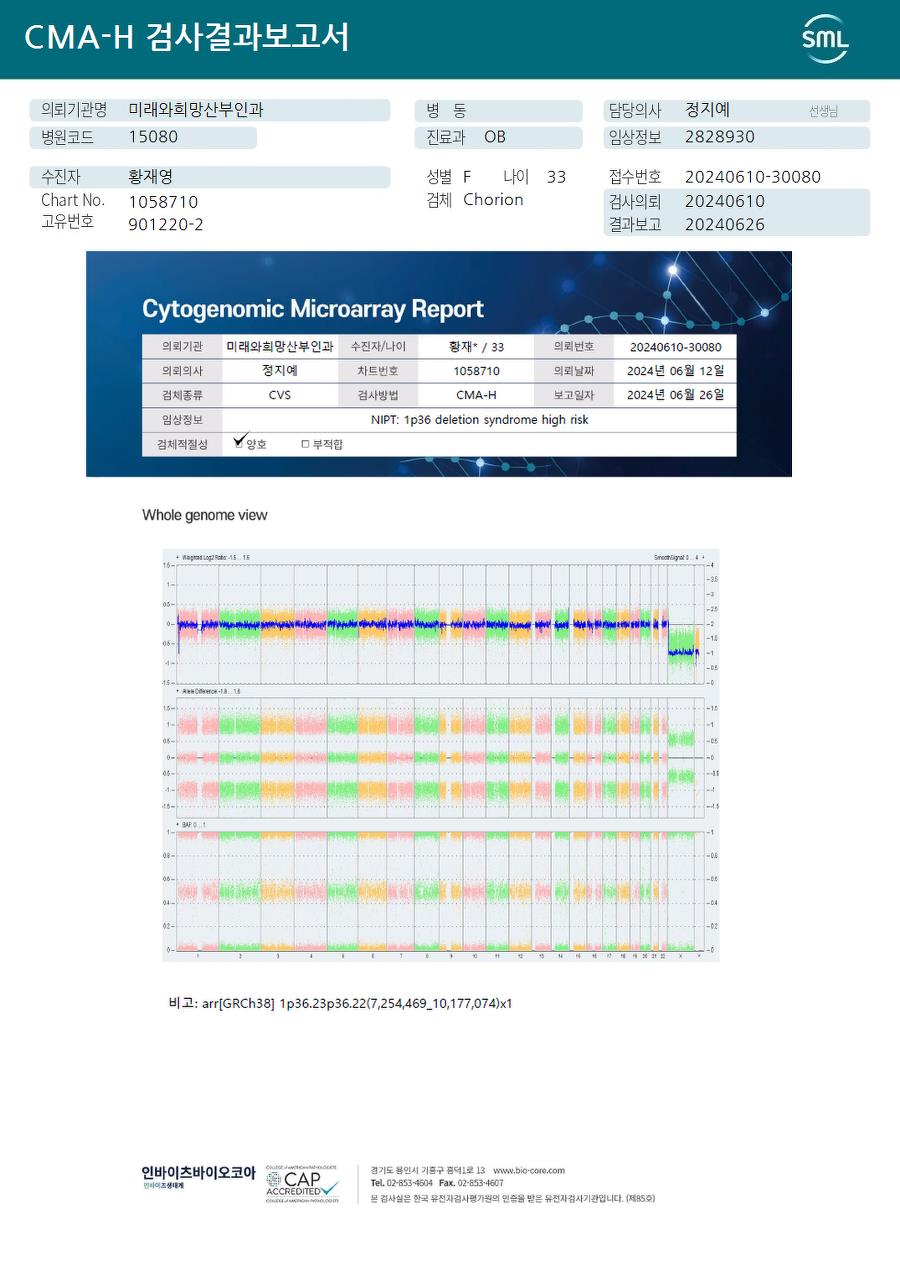The image size is (900, 1271).
Task: Click plus icon beside Weighted Log2 Ratio
Action: [x=178, y=557]
